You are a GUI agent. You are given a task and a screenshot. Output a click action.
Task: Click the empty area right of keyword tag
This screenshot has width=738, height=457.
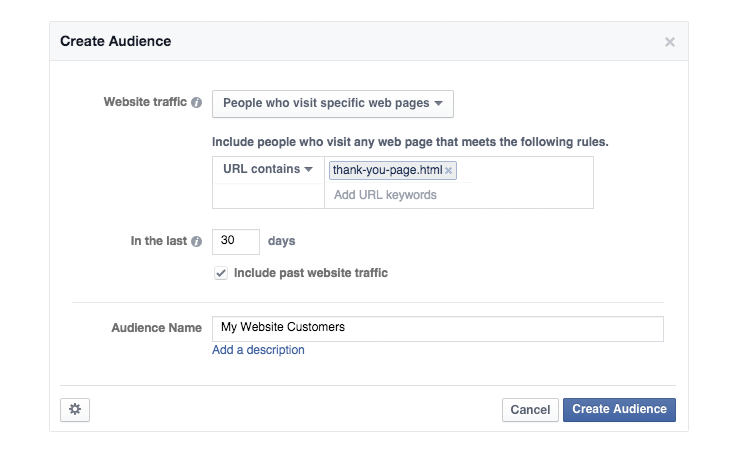click(525, 170)
